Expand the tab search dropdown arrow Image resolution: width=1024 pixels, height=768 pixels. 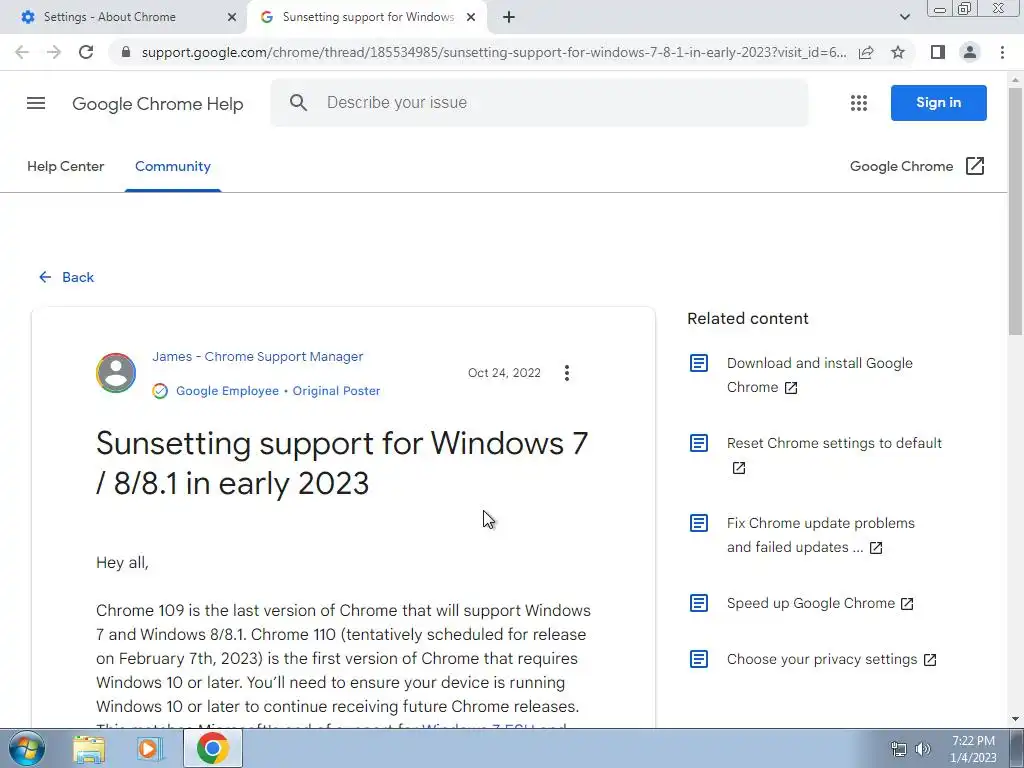coord(904,17)
